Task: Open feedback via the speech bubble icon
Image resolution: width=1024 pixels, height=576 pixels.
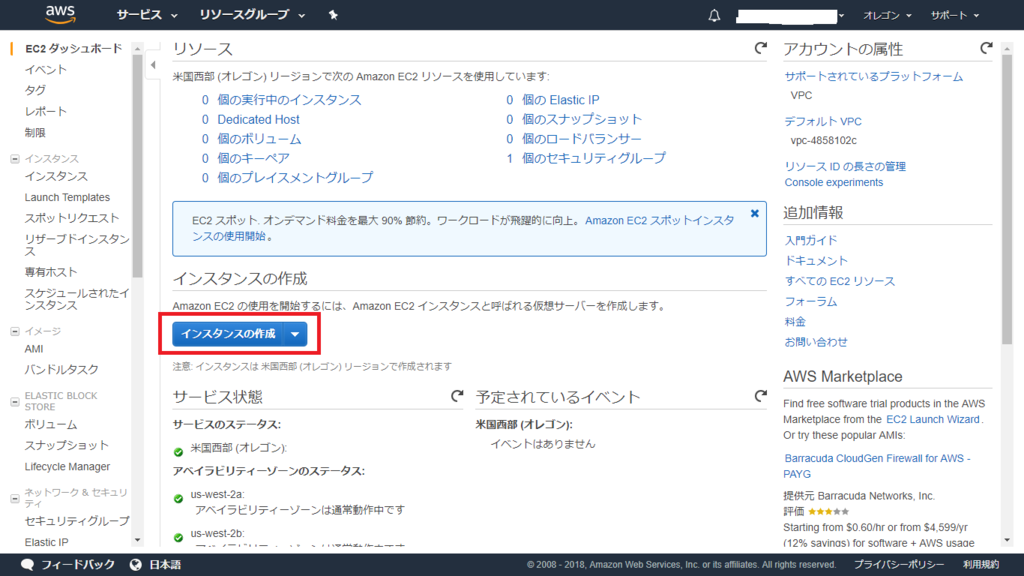Action: pos(29,563)
